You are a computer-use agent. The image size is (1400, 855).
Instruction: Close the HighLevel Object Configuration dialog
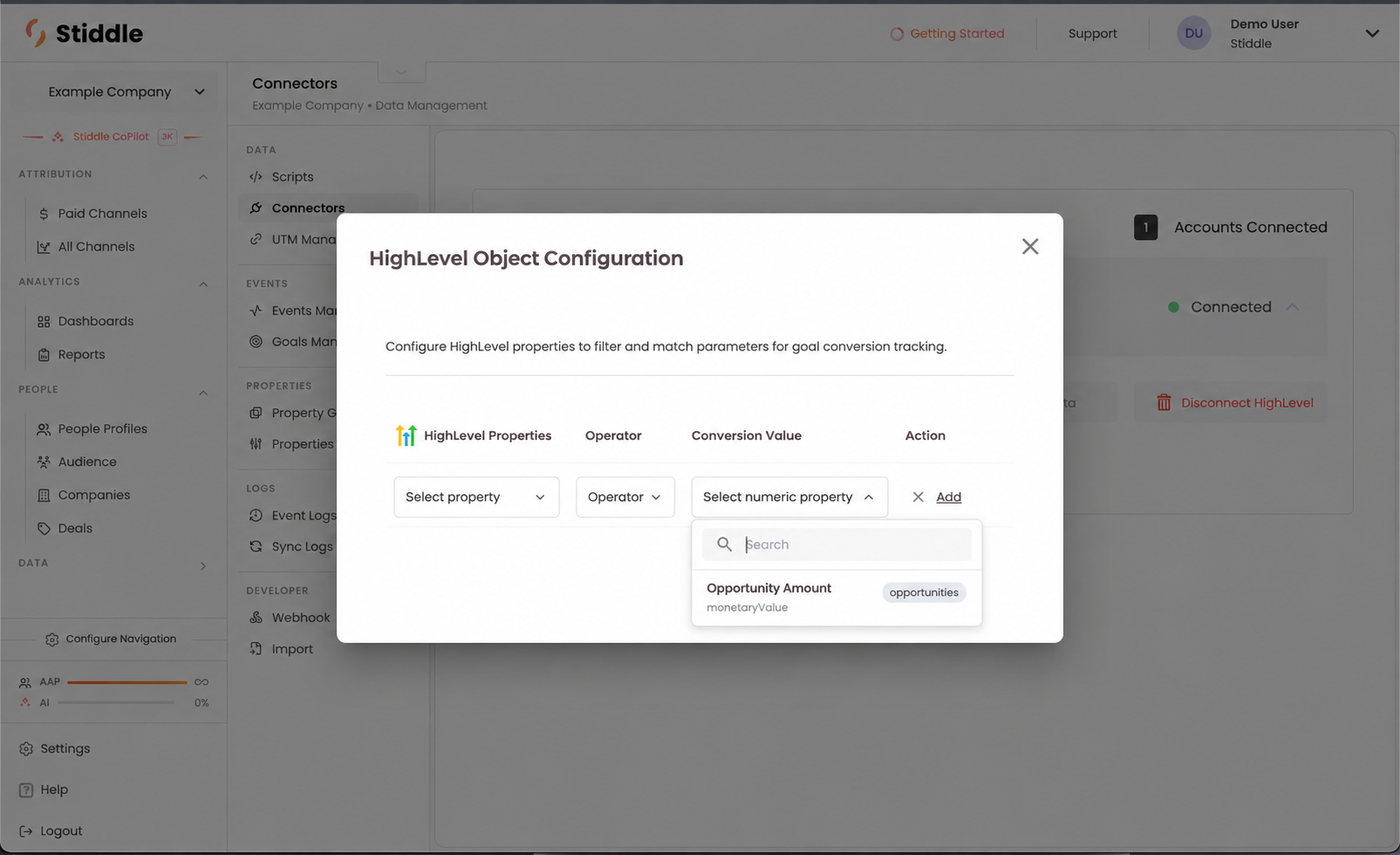(x=1030, y=247)
